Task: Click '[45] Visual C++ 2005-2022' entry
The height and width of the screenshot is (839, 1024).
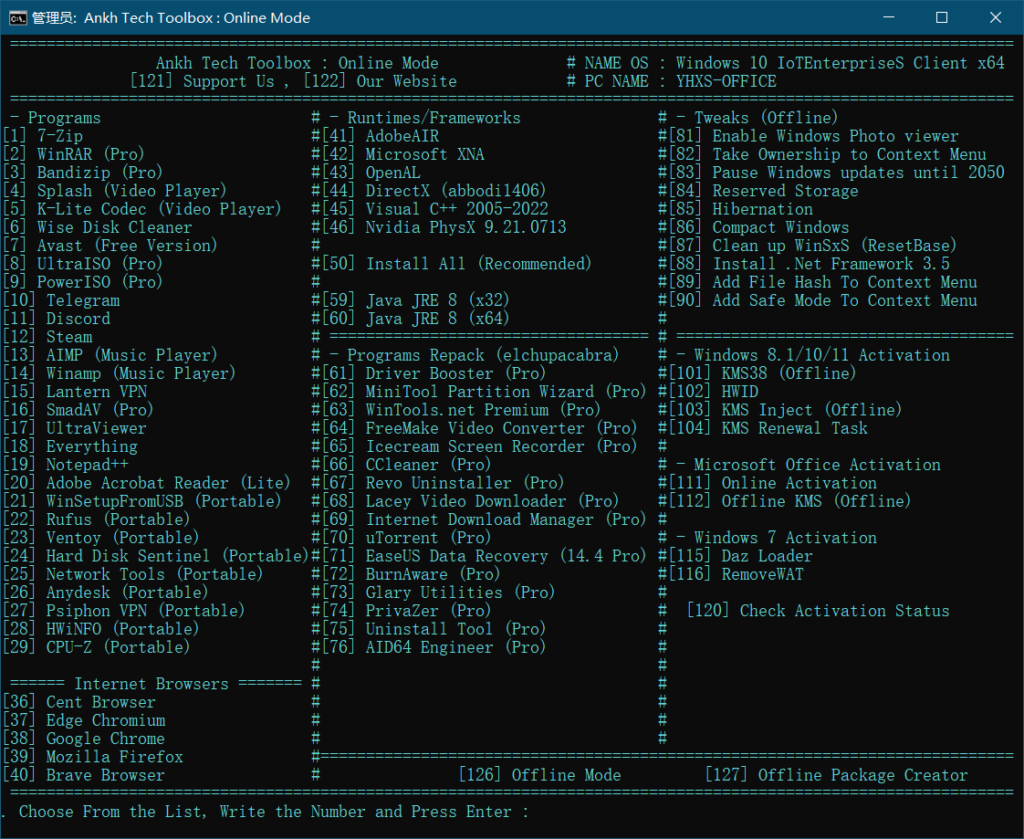Action: coord(434,209)
